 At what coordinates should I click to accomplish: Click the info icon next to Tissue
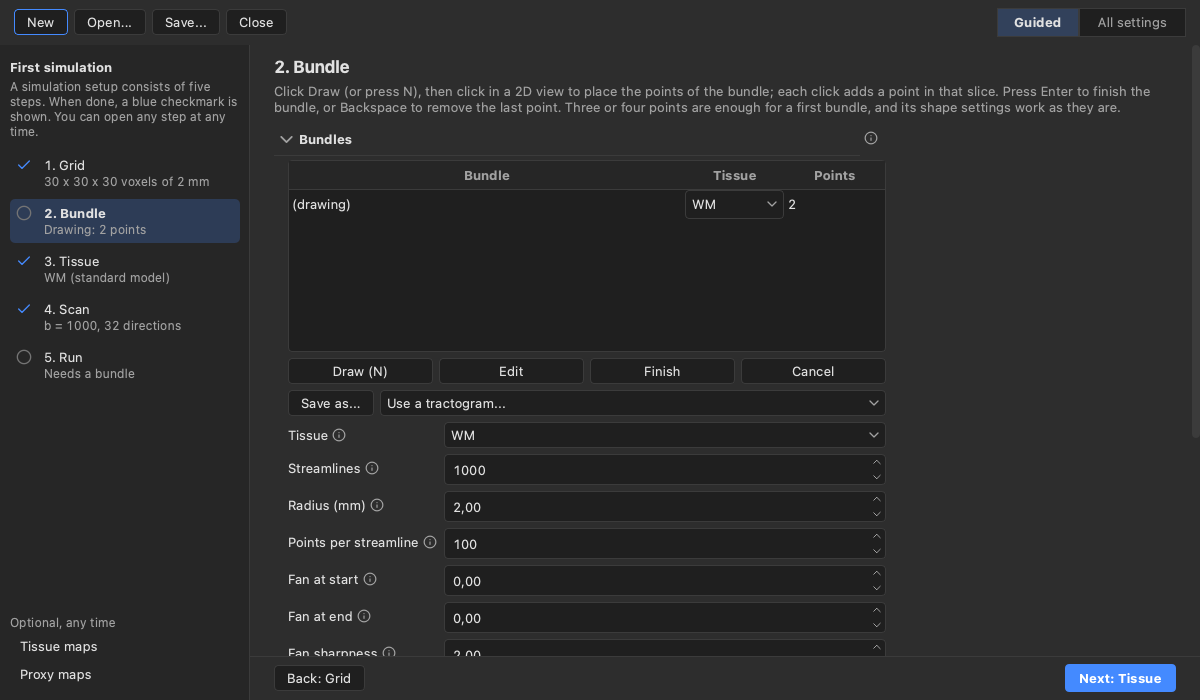[x=339, y=435]
